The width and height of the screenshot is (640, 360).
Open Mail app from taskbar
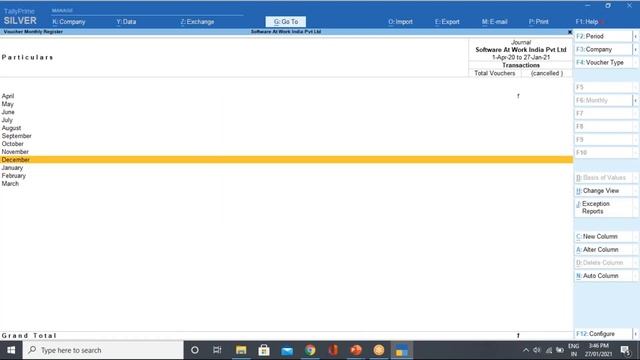tap(287, 350)
